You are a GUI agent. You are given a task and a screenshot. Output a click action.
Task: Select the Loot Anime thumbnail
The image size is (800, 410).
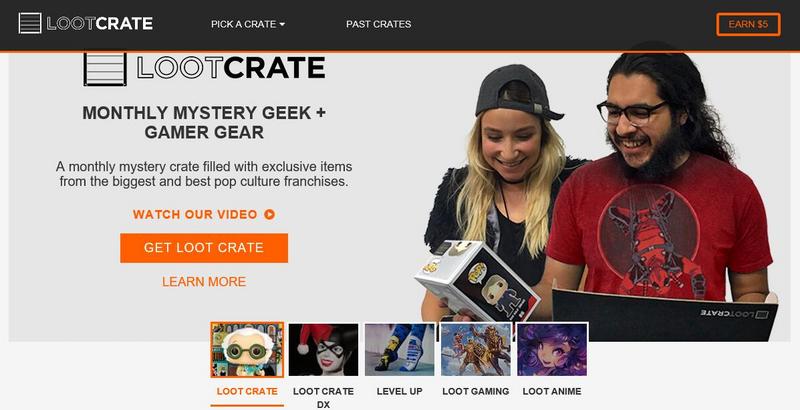tap(552, 350)
